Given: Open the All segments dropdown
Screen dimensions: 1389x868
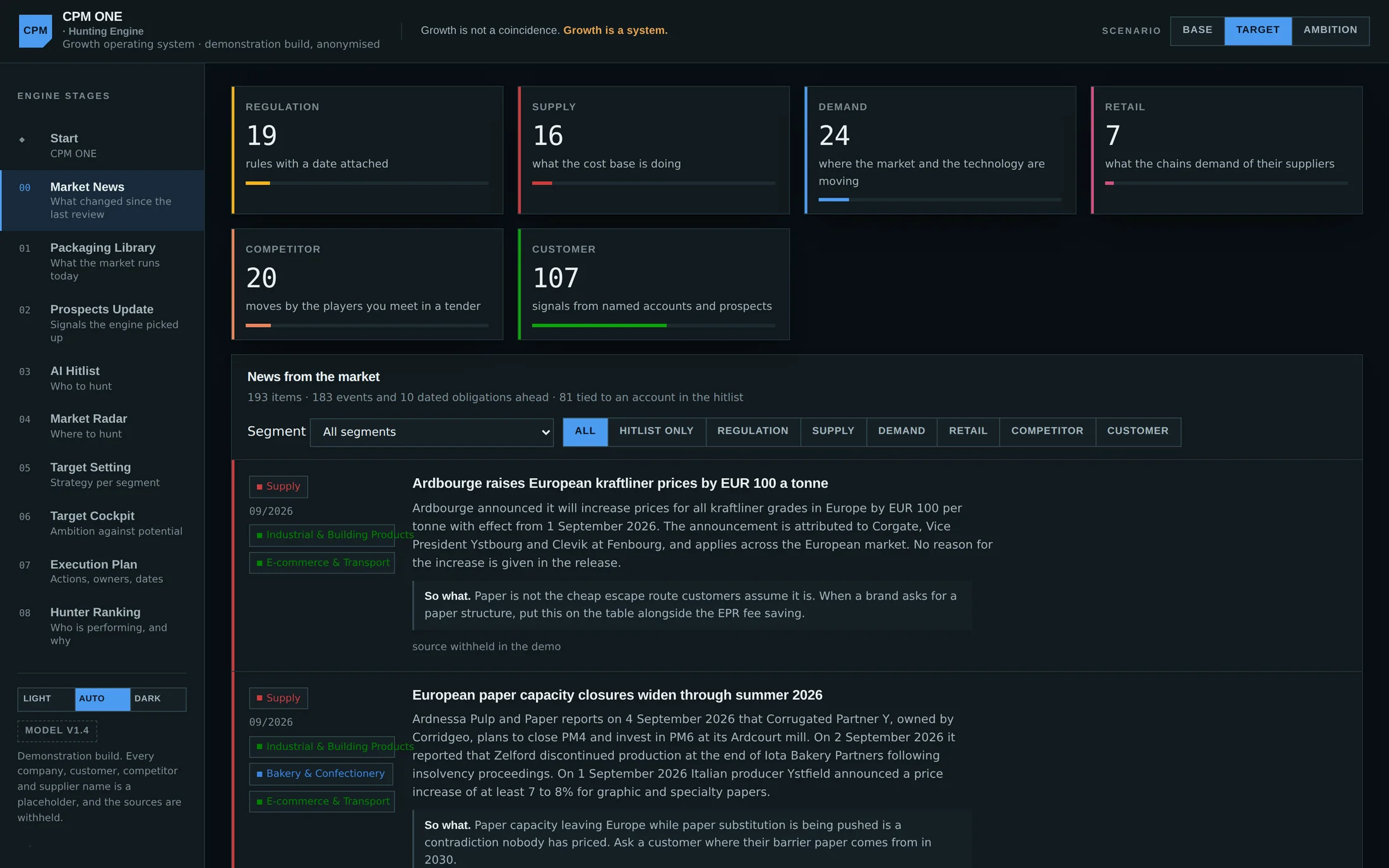Looking at the screenshot, I should click(432, 432).
